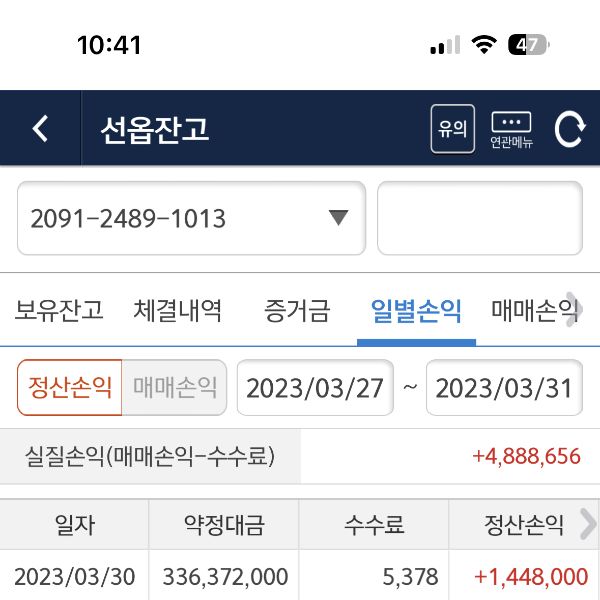This screenshot has height=600, width=600.
Task: Tap the Wi-Fi status icon
Action: coord(485,45)
